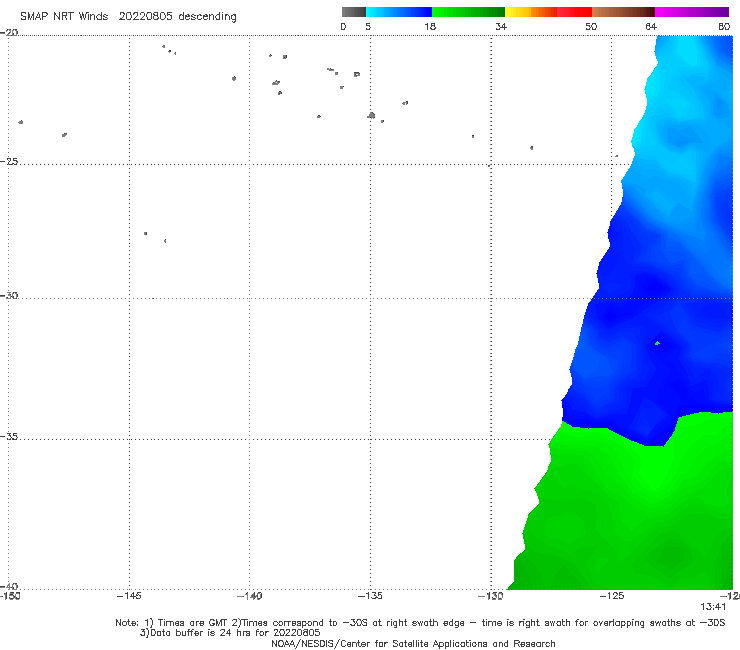This screenshot has width=740, height=650.
Task: Click the color bar label '34'
Action: (x=501, y=26)
